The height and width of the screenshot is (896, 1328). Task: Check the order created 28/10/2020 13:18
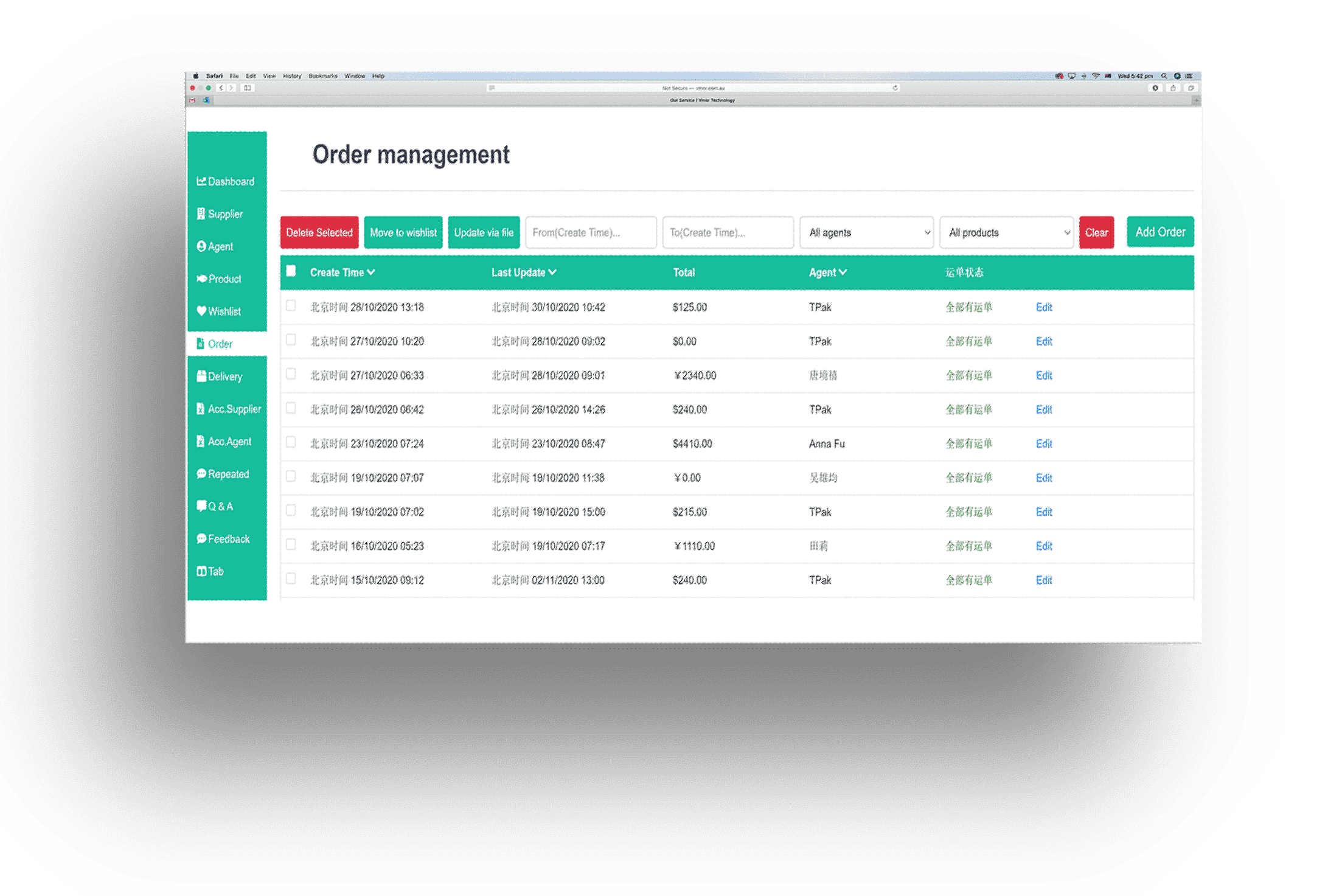coord(291,306)
